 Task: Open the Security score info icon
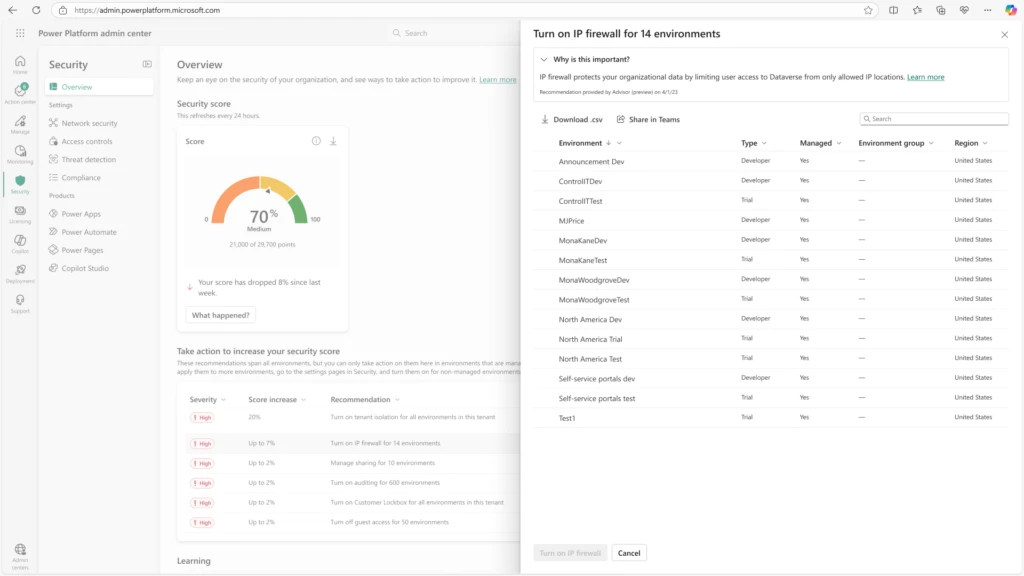[x=314, y=141]
